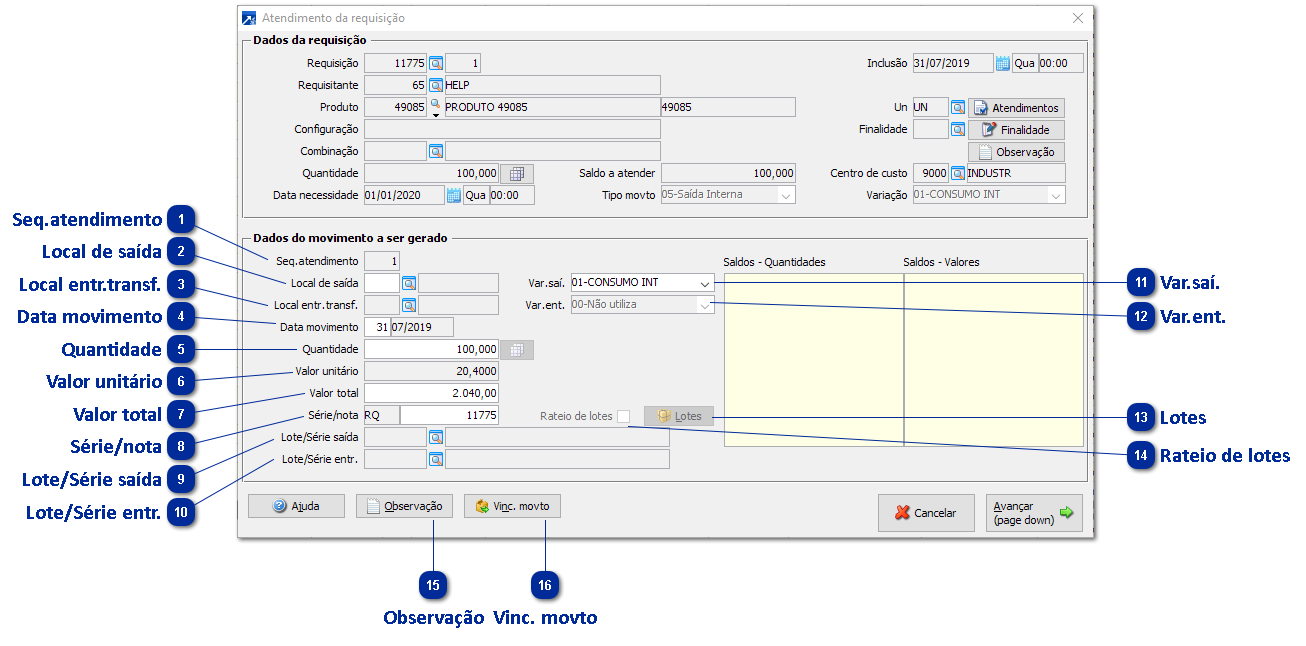
Task: Open the Lote/Série saída lookup icon
Action: click(436, 437)
